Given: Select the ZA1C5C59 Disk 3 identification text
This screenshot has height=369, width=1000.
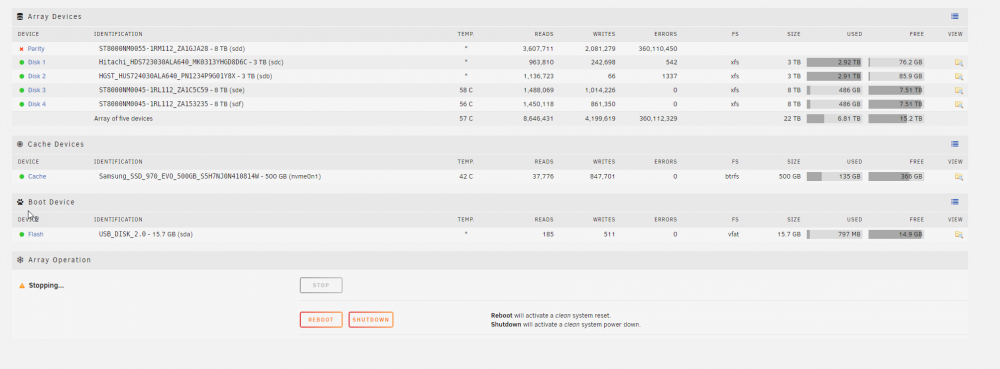Looking at the screenshot, I should (171, 90).
